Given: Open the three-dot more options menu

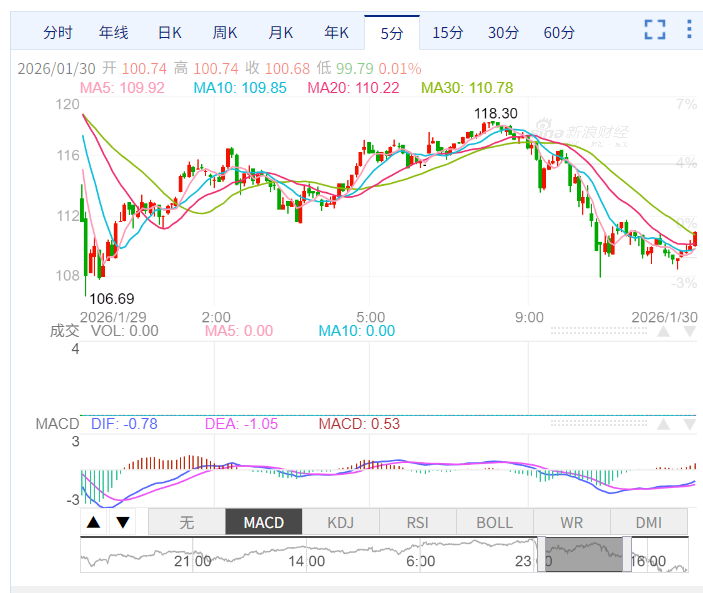Looking at the screenshot, I should coord(689,30).
